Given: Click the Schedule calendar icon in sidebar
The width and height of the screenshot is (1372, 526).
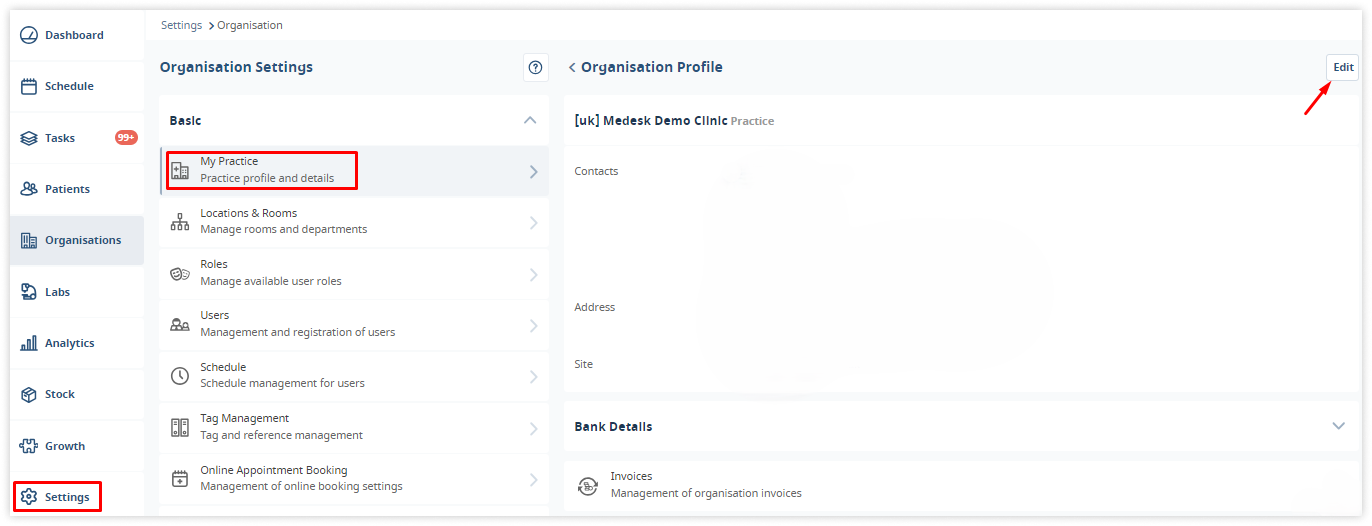Looking at the screenshot, I should pyautogui.click(x=29, y=86).
